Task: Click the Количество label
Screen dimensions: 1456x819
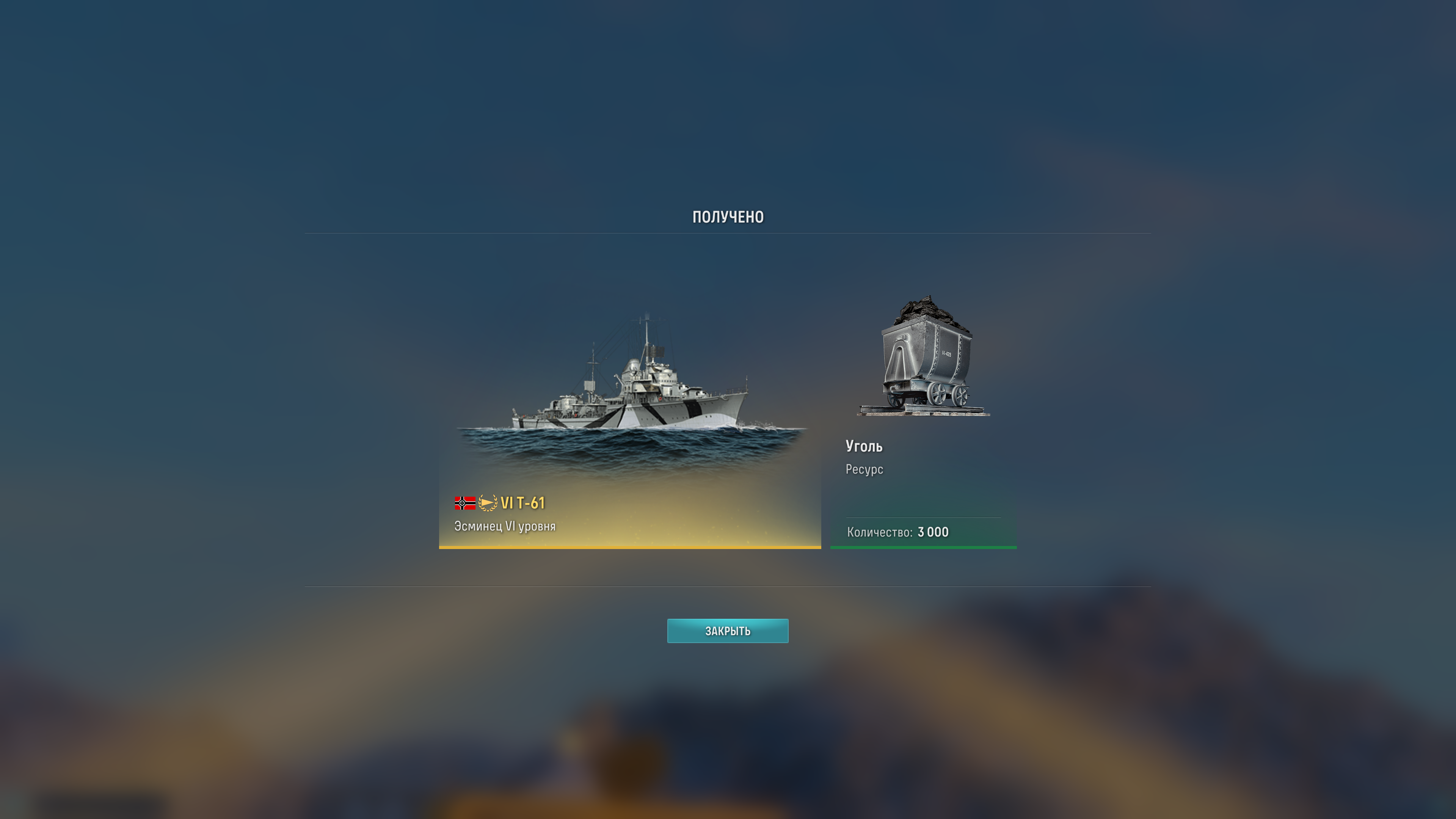Action: [880, 532]
